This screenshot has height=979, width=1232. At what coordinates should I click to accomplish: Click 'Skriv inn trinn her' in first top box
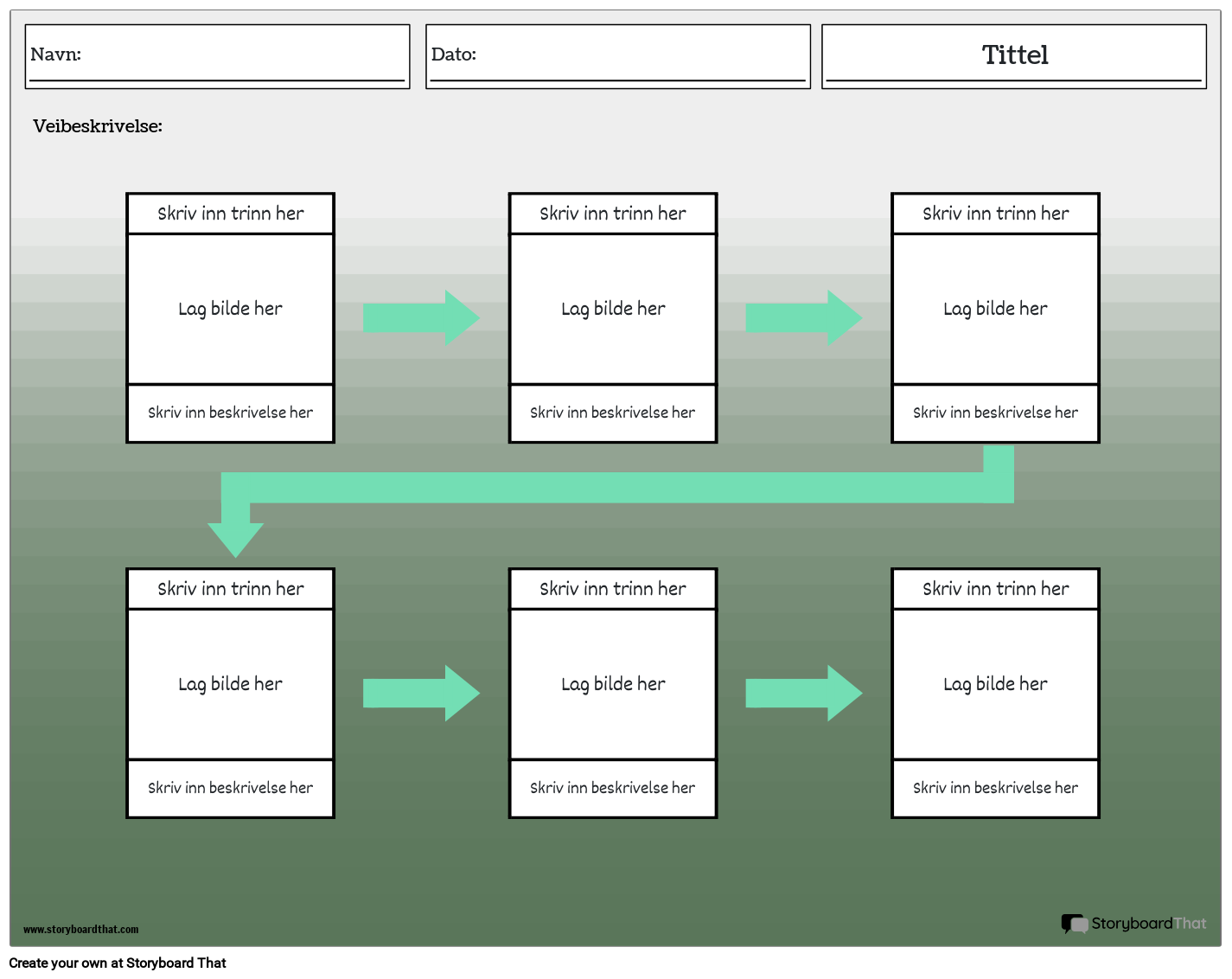click(230, 213)
